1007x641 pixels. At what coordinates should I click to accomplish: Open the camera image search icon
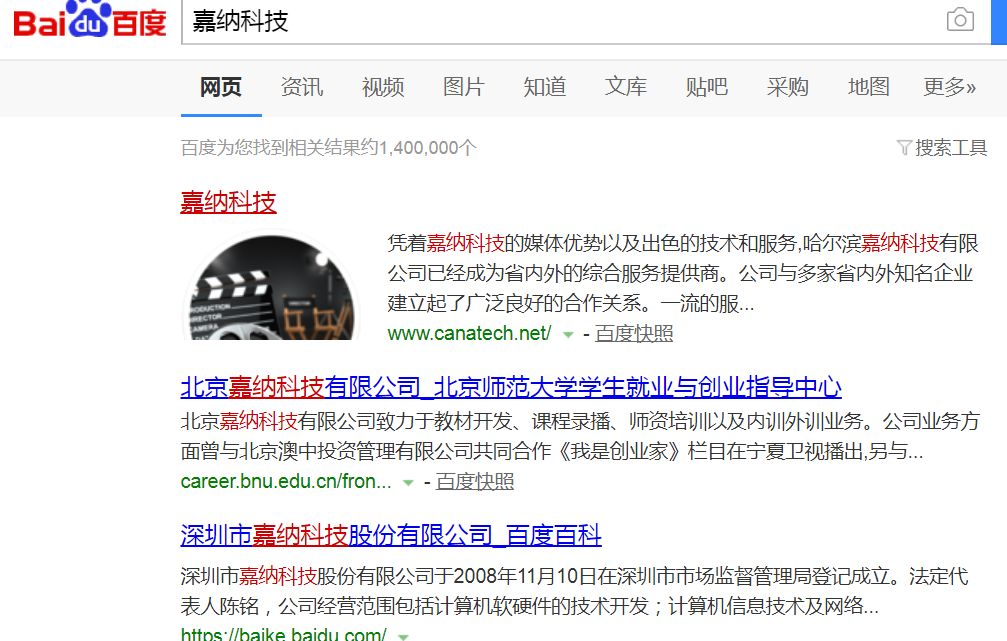[960, 19]
